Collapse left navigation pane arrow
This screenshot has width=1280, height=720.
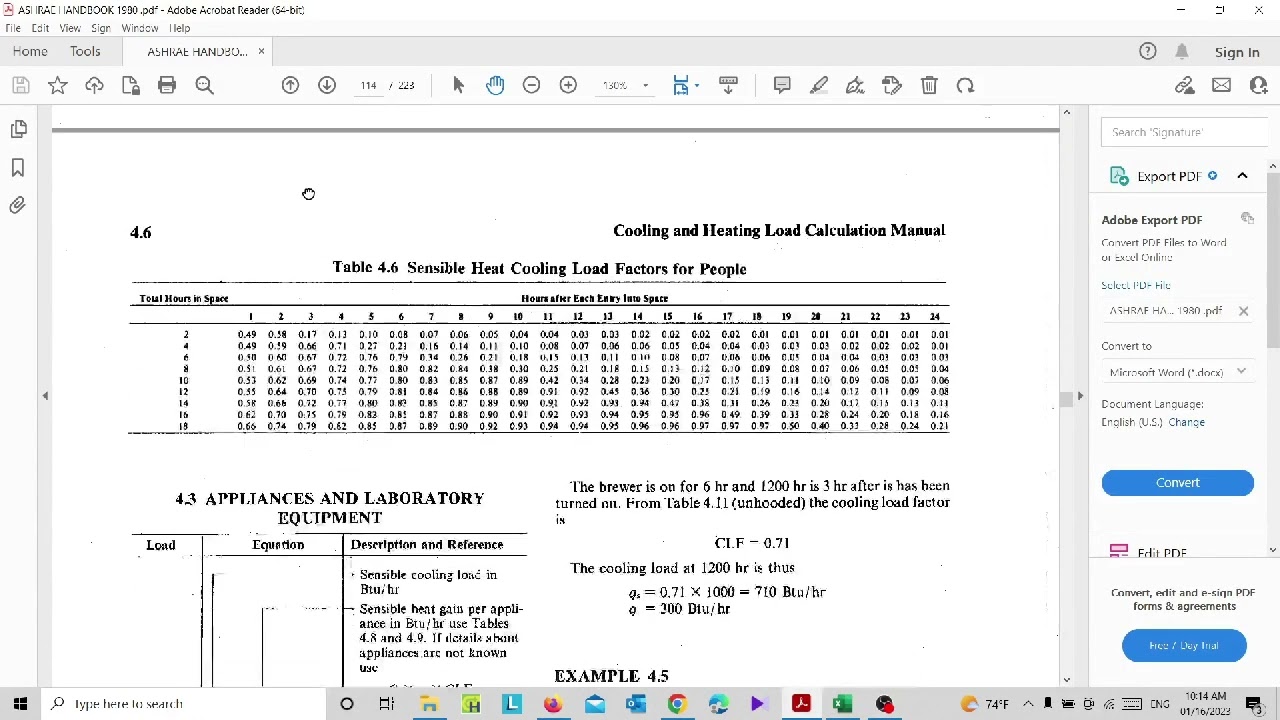coord(45,397)
